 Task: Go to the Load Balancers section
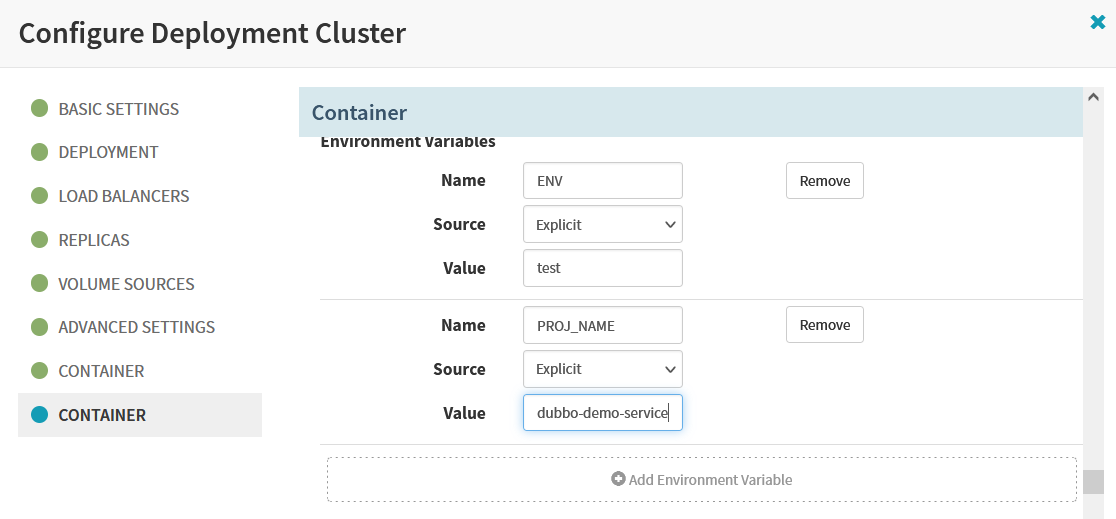click(124, 196)
